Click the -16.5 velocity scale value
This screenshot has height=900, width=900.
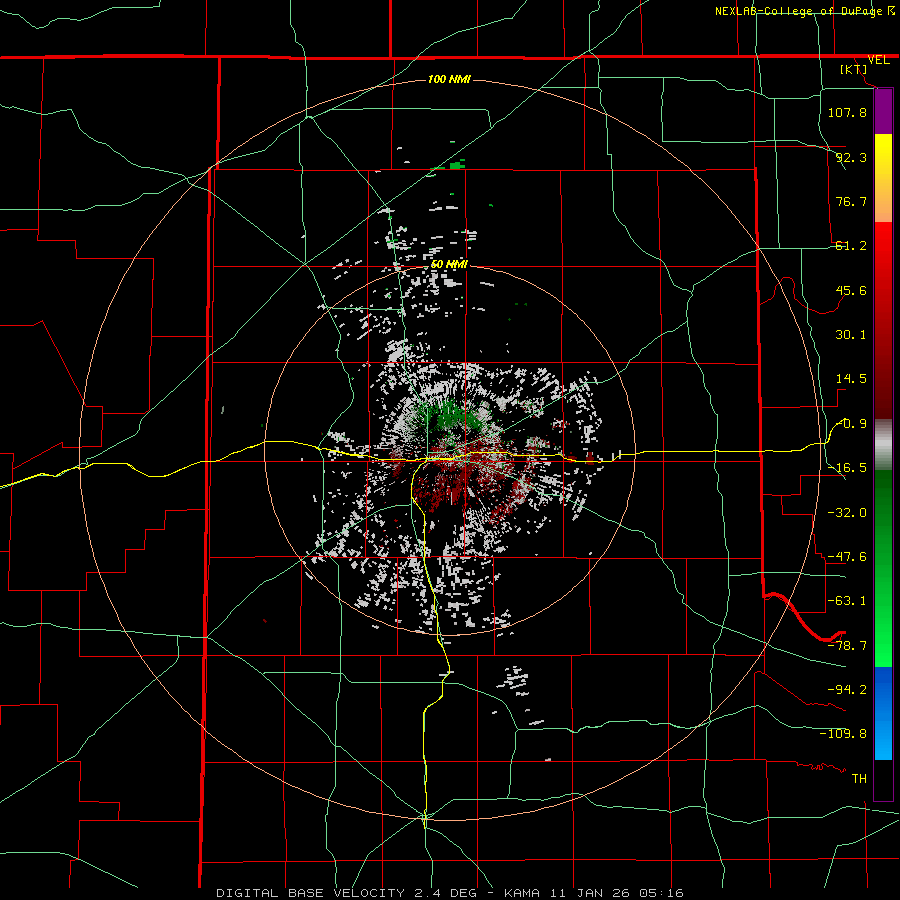(x=847, y=468)
